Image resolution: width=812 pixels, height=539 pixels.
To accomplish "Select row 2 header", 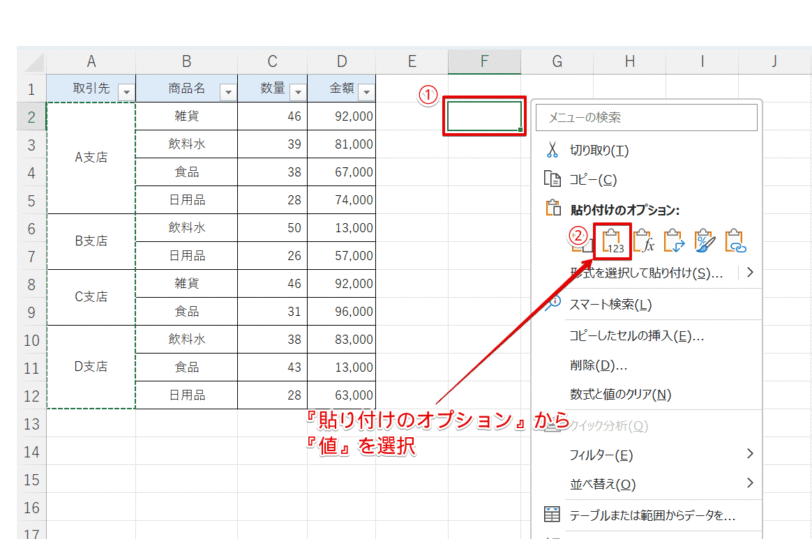I will (x=31, y=116).
